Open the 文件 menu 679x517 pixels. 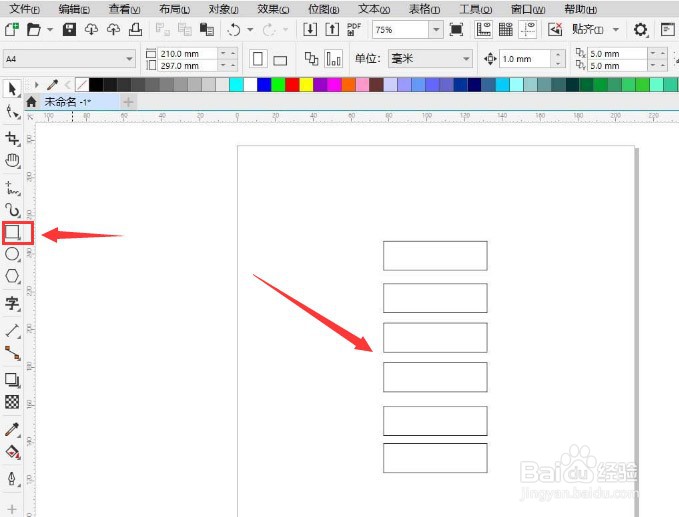(25, 9)
